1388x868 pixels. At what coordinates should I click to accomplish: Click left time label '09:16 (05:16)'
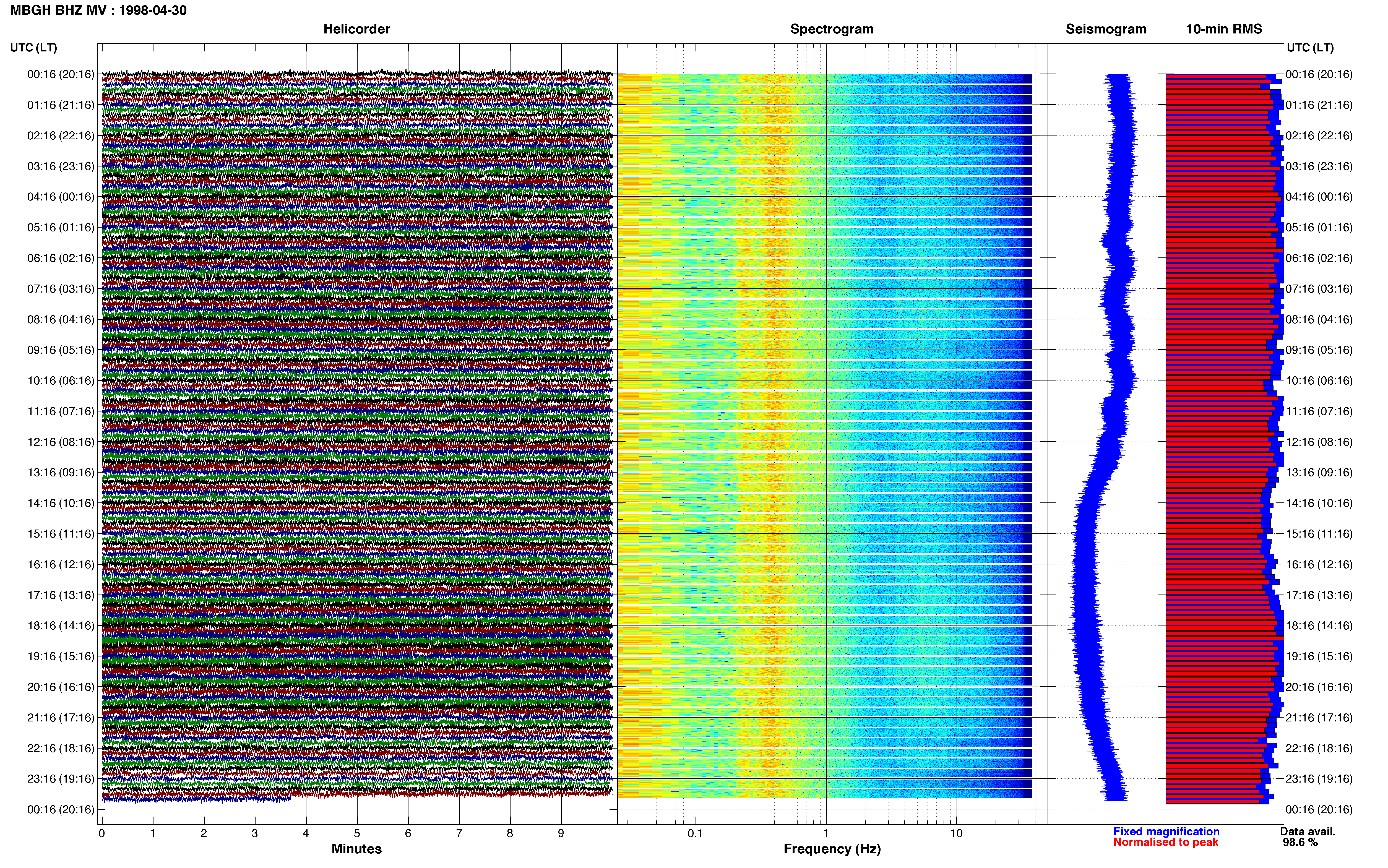(x=61, y=350)
